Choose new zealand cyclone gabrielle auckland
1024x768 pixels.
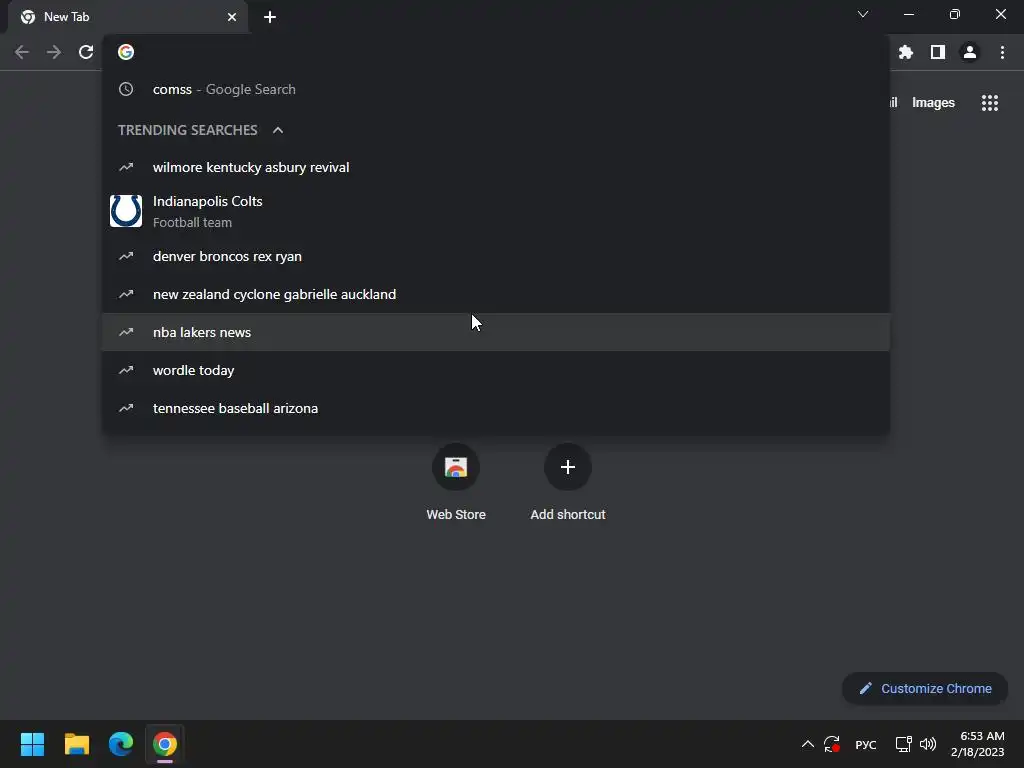click(496, 295)
